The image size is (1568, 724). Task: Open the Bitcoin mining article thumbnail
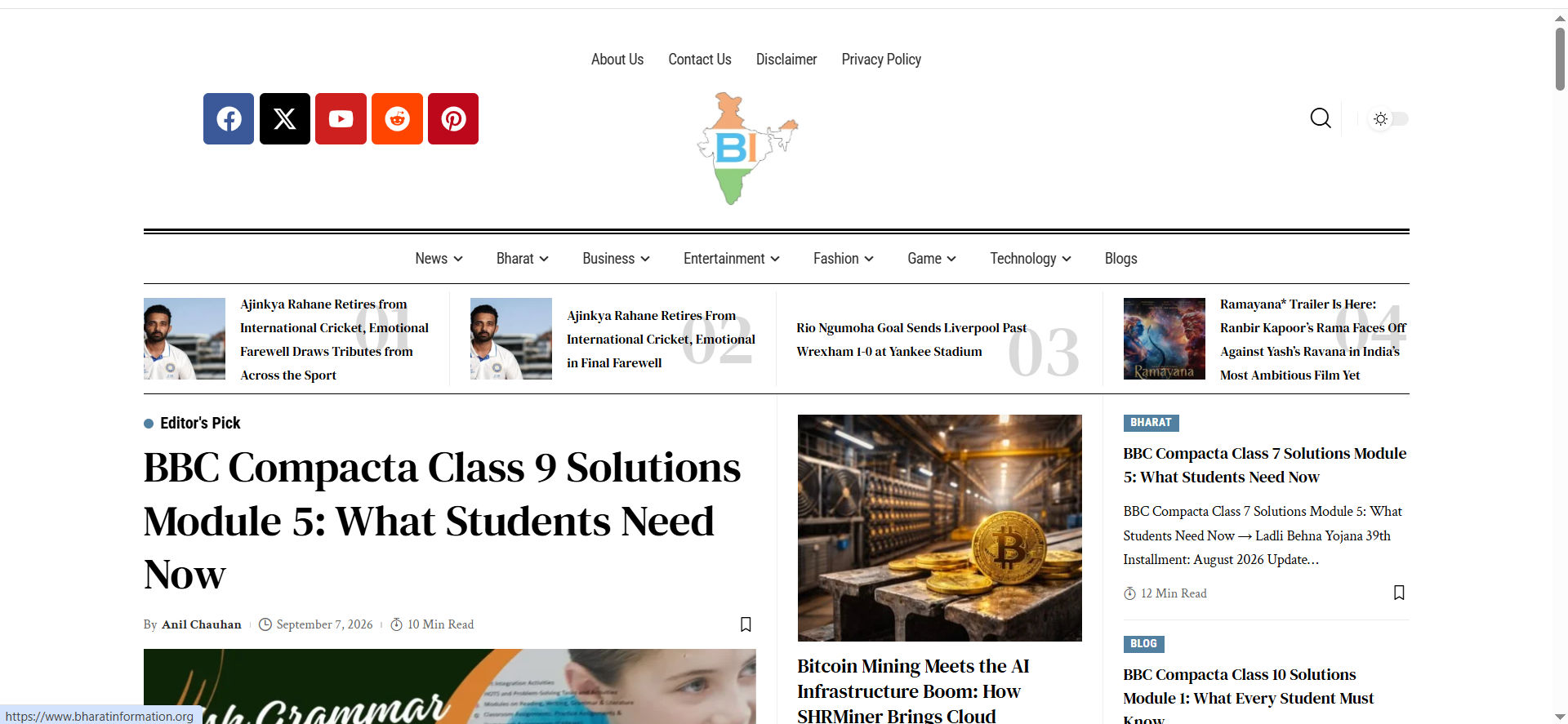[x=939, y=528]
